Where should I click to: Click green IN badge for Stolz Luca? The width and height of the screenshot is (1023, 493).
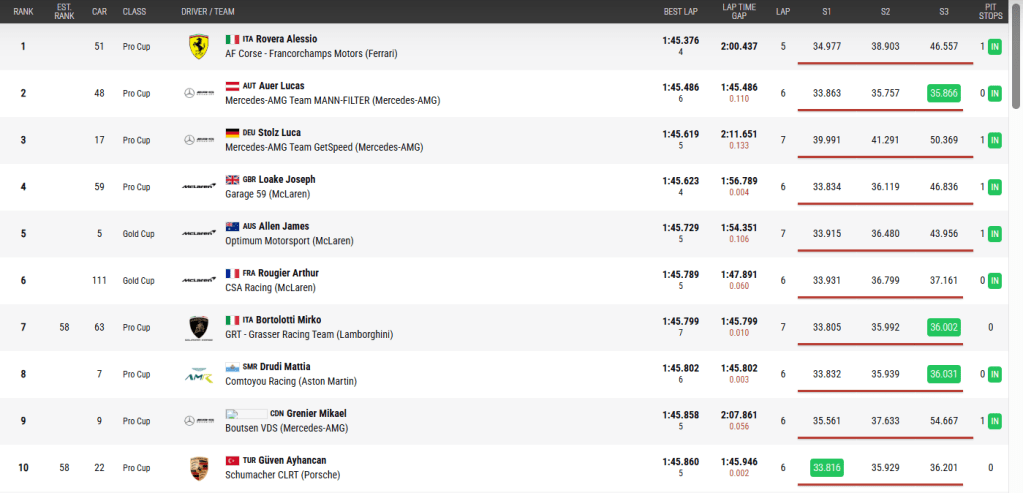click(x=995, y=140)
